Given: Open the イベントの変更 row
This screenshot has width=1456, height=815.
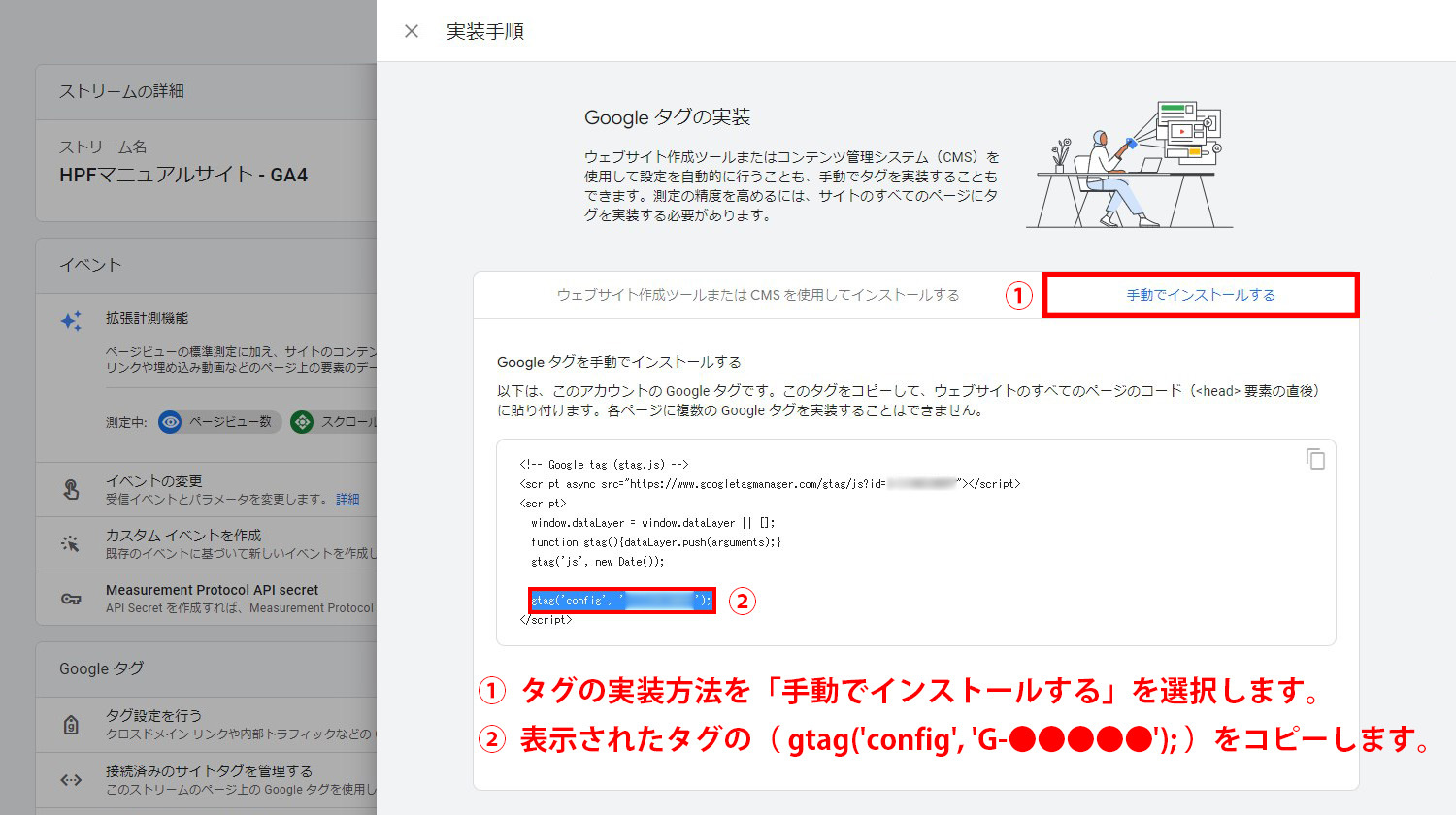Looking at the screenshot, I should [207, 489].
